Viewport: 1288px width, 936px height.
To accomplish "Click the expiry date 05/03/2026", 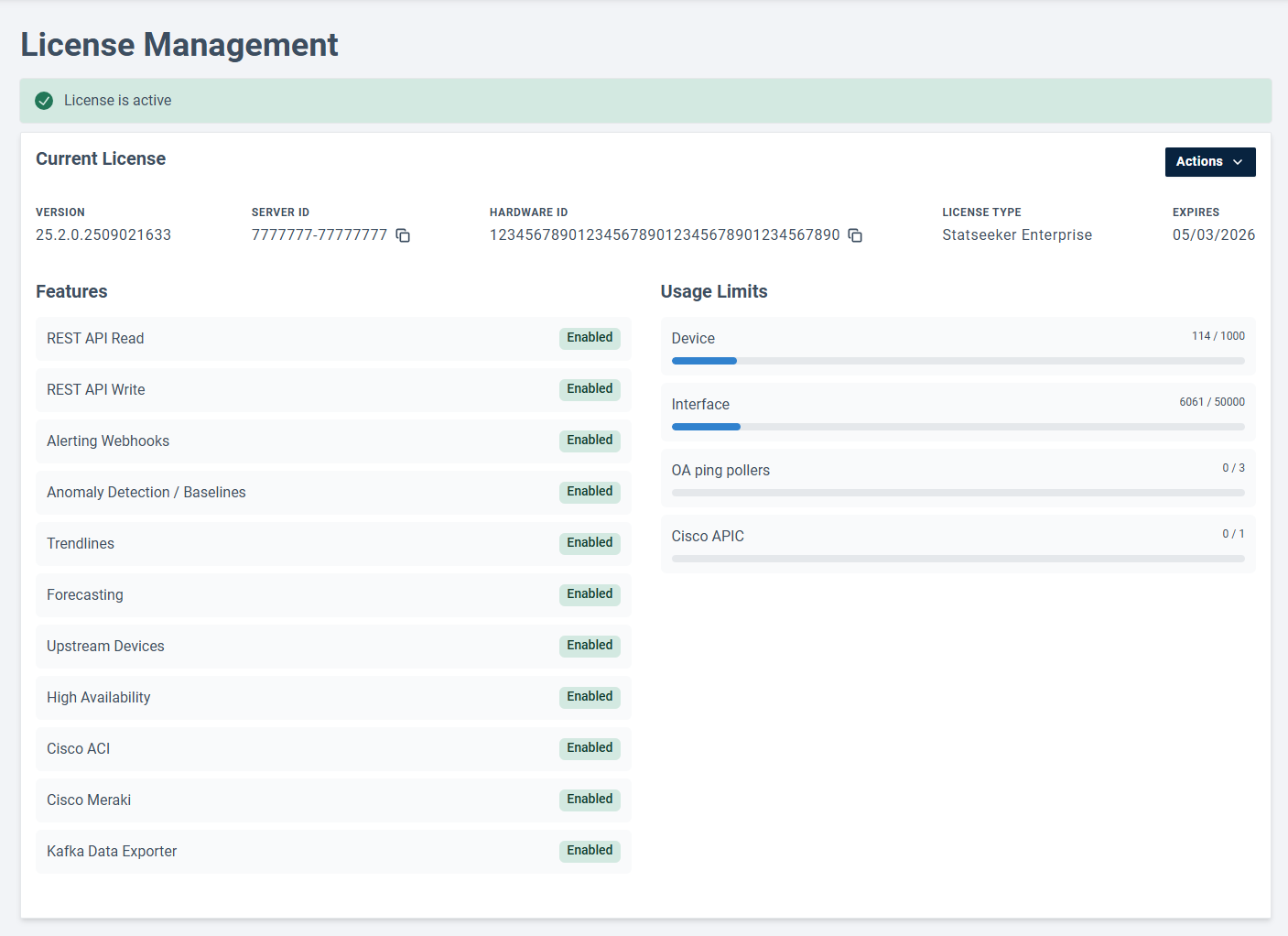I will [x=1213, y=235].
